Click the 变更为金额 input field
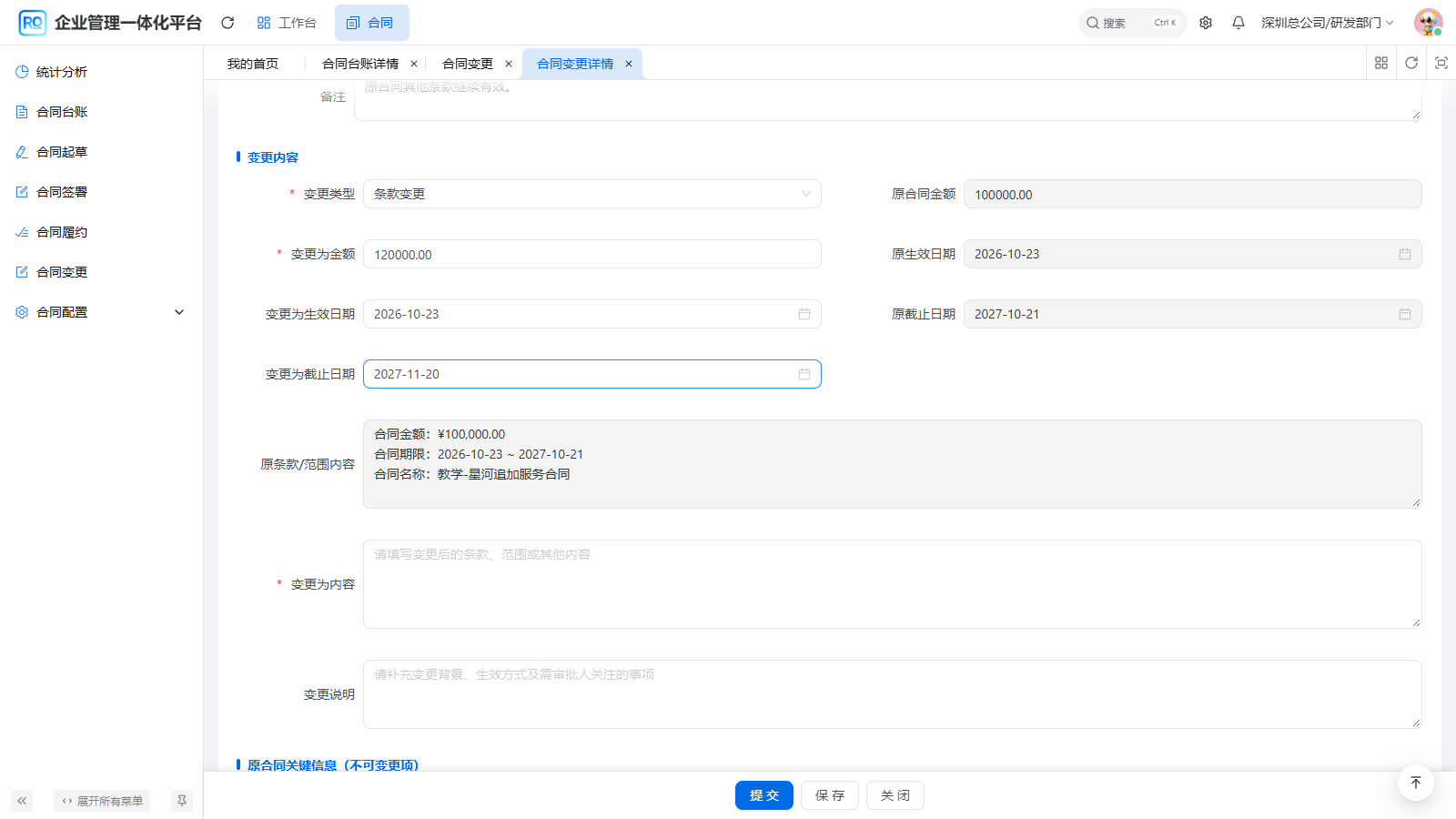Screen dimensions: 1456x819 (x=592, y=254)
